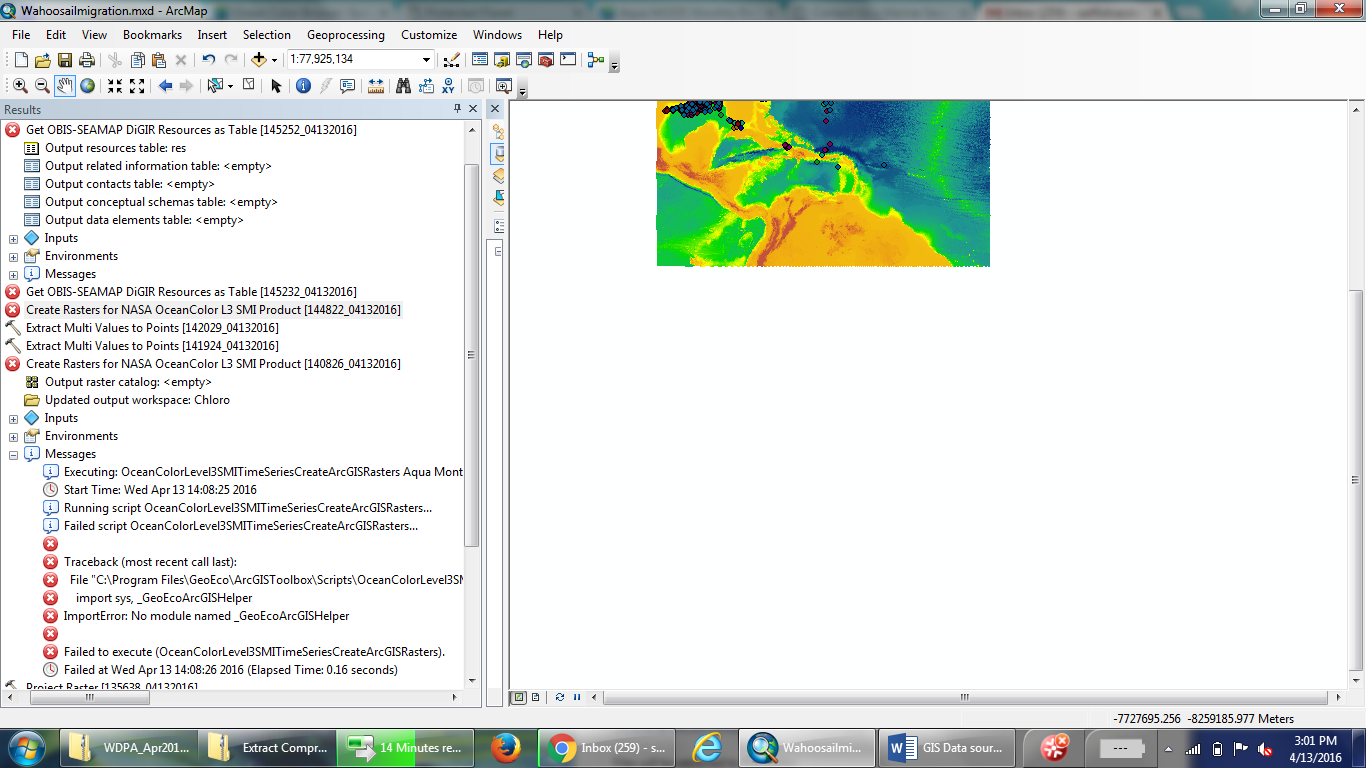Image resolution: width=1366 pixels, height=768 pixels.
Task: Launch the ModelBuilder window
Action: tap(596, 60)
